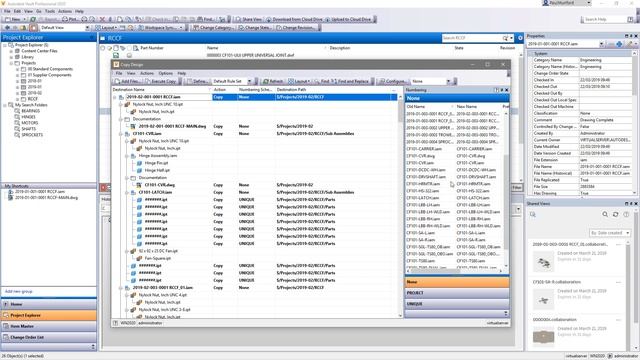Collapse Project Explorer root node
640x360 pixels.
click(5, 45)
